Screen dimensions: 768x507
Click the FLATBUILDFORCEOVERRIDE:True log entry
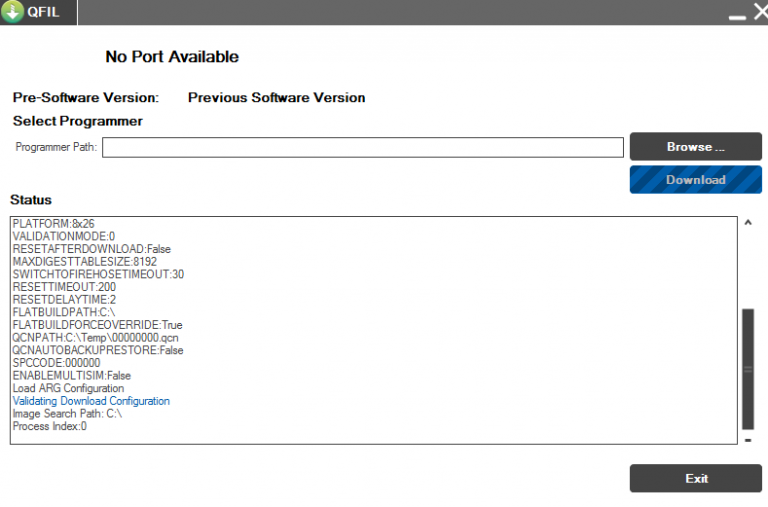[x=97, y=325]
